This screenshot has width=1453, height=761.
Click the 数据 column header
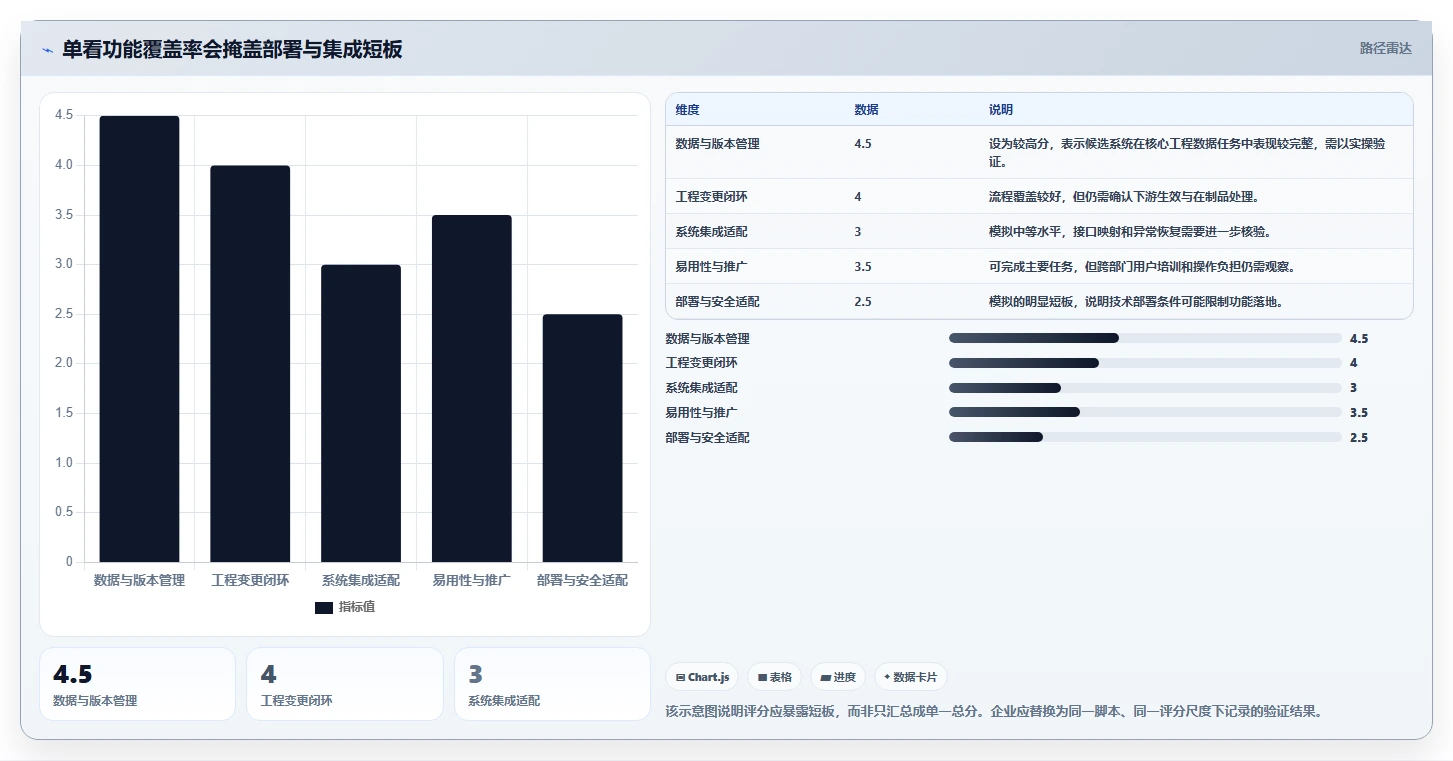click(x=866, y=110)
